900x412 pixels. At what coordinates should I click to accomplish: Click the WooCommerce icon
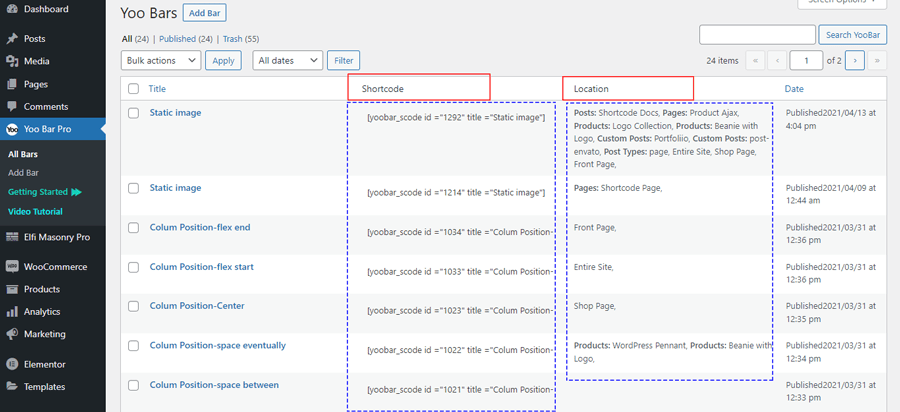[x=12, y=267]
